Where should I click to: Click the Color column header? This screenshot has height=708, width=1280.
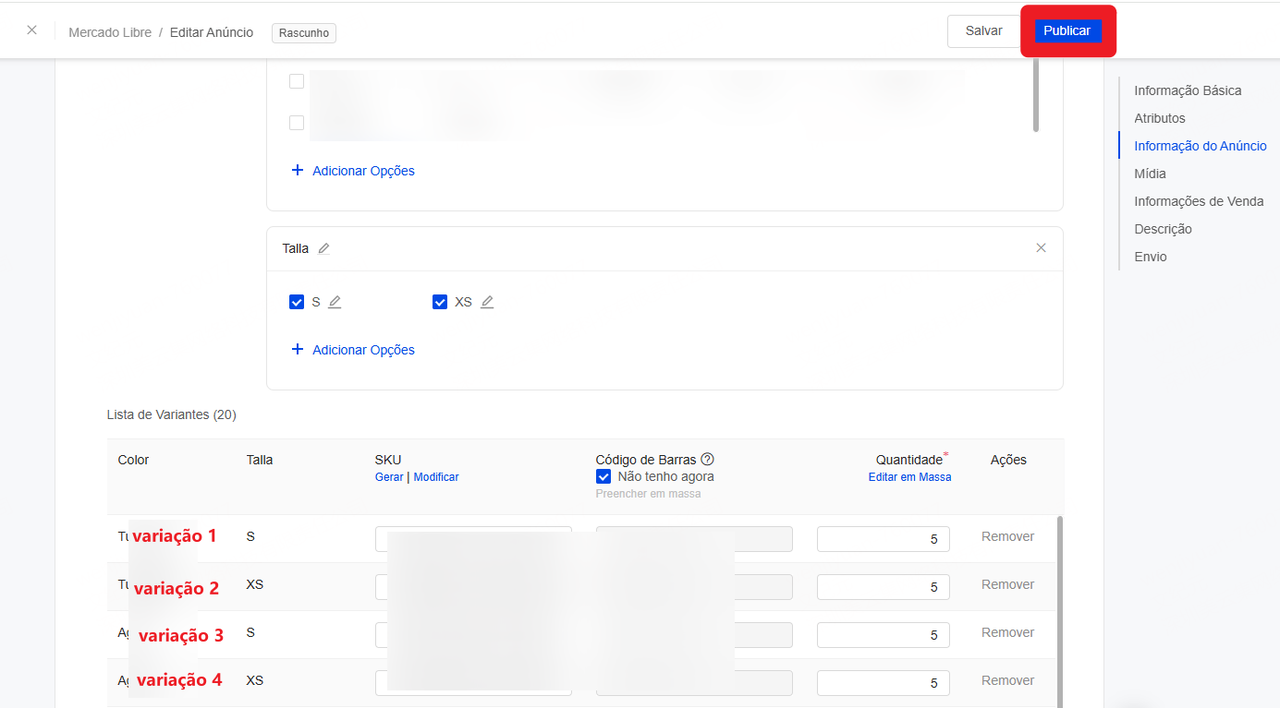pos(133,460)
